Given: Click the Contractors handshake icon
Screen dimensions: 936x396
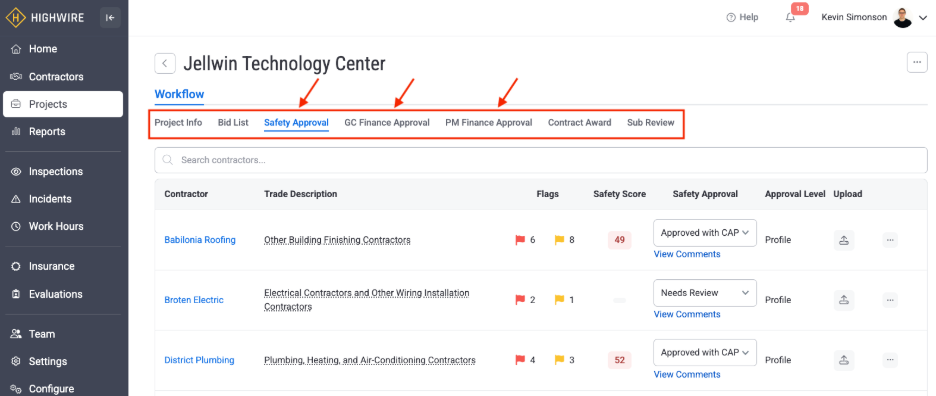Looking at the screenshot, I should [16, 76].
